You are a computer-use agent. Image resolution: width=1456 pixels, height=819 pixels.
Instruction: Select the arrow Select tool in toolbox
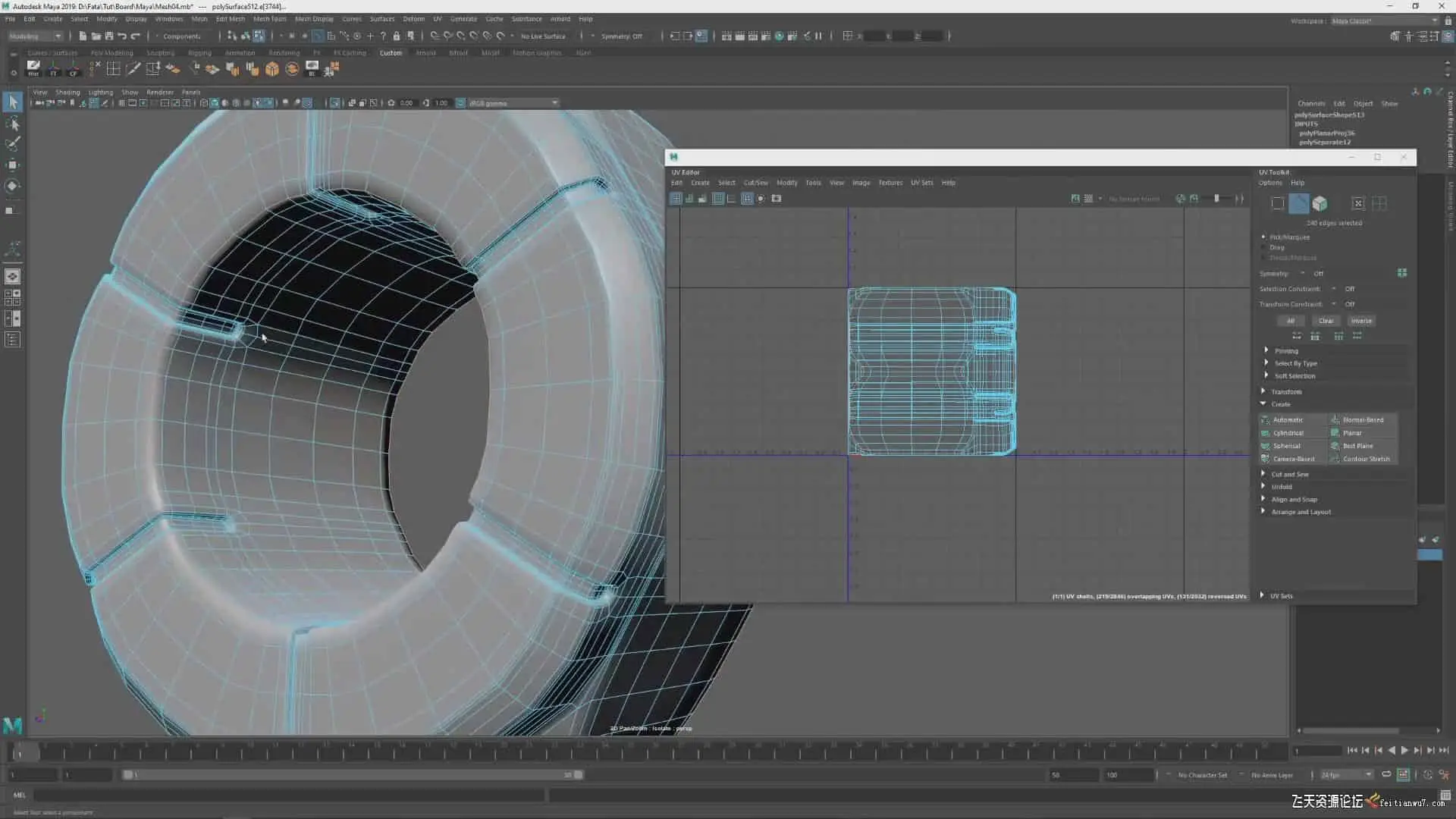[12, 102]
